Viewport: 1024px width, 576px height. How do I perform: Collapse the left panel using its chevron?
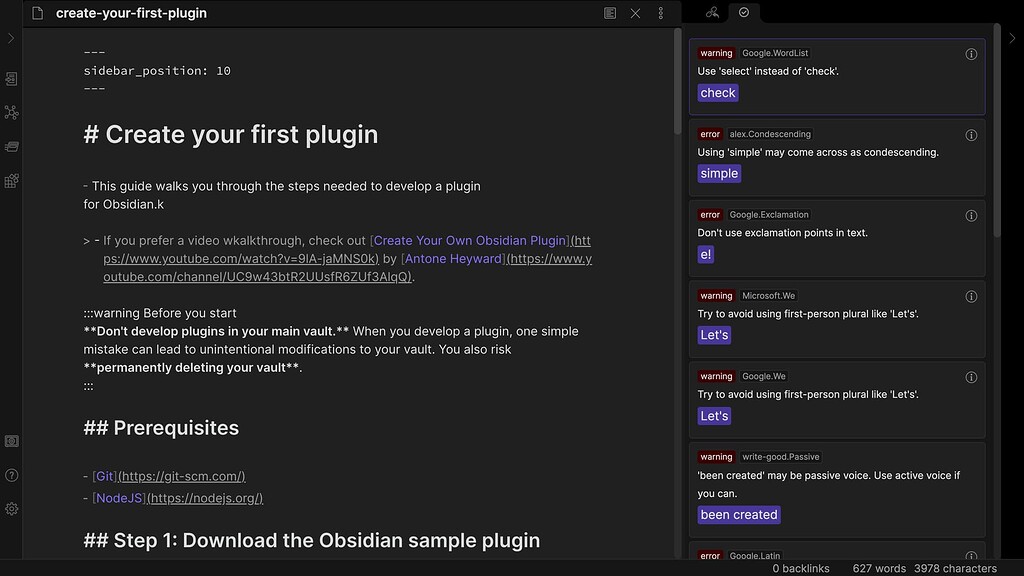pyautogui.click(x=11, y=38)
